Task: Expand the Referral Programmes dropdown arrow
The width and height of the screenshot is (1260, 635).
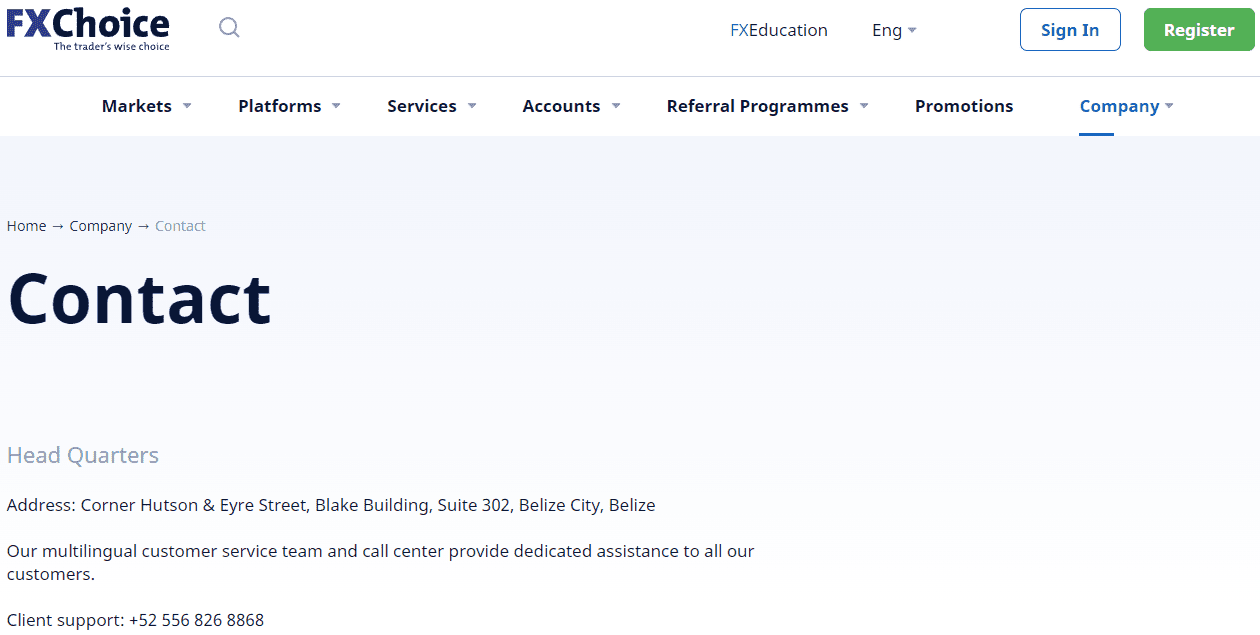Action: (864, 106)
